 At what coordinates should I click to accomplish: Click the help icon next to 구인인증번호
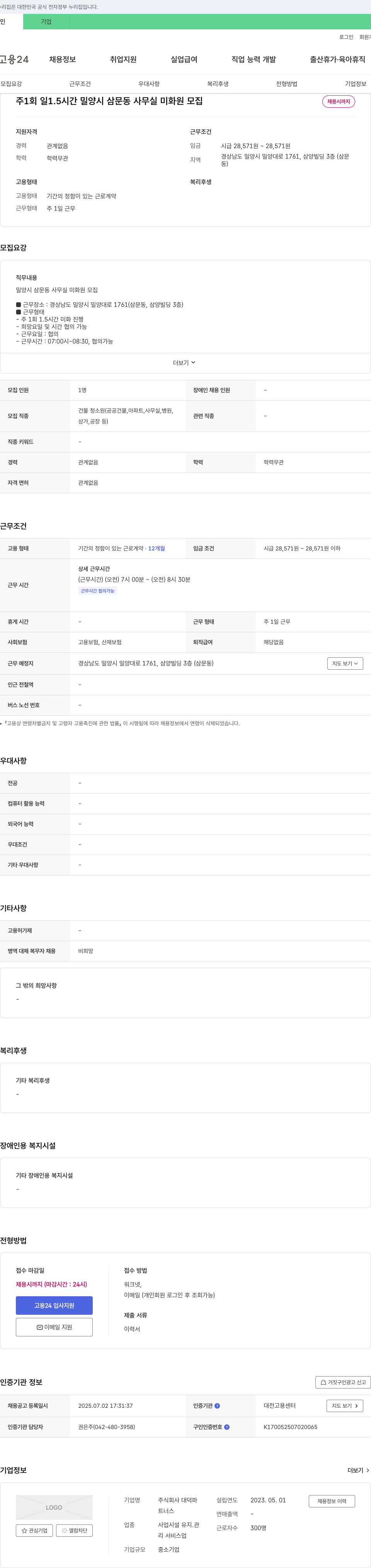click(x=227, y=1427)
